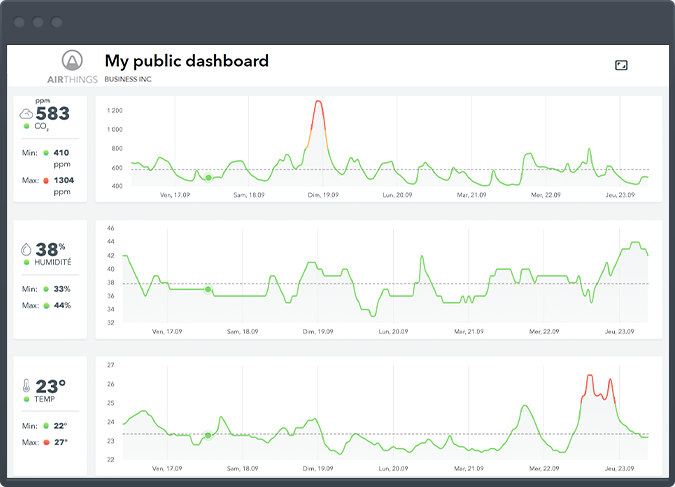The image size is (675, 487).
Task: Click the green dot beside Max 44%
Action: (46, 305)
